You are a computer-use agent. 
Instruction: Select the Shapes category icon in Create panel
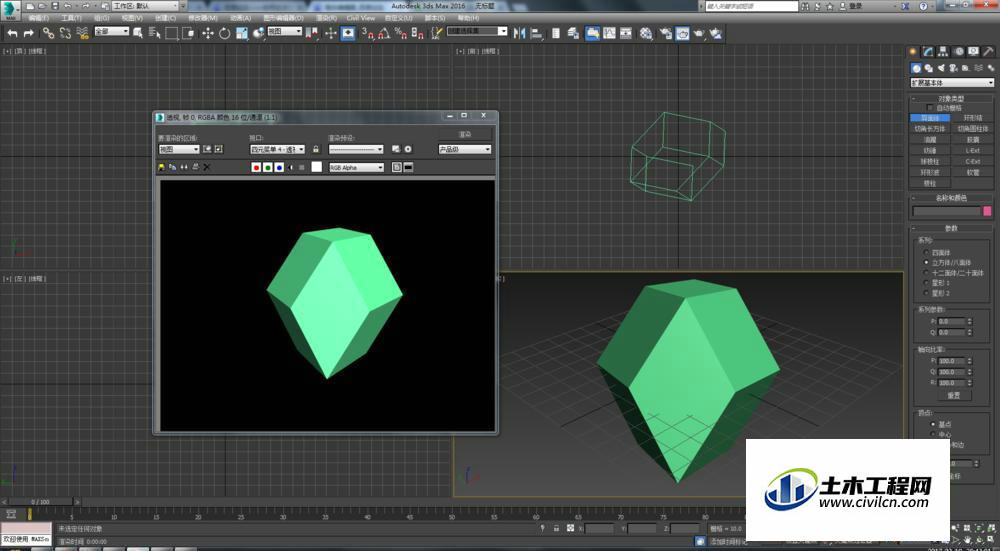pos(929,68)
